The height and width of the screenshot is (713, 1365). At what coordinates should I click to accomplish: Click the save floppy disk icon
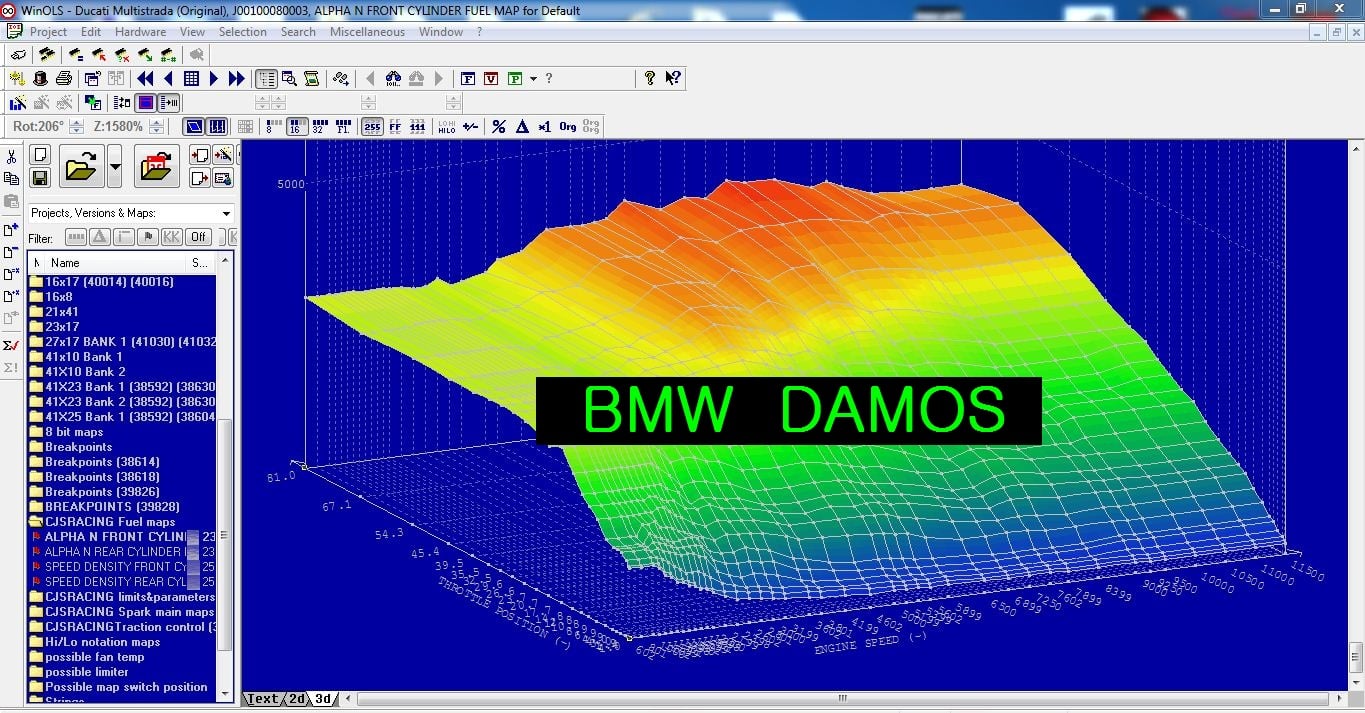(x=40, y=178)
